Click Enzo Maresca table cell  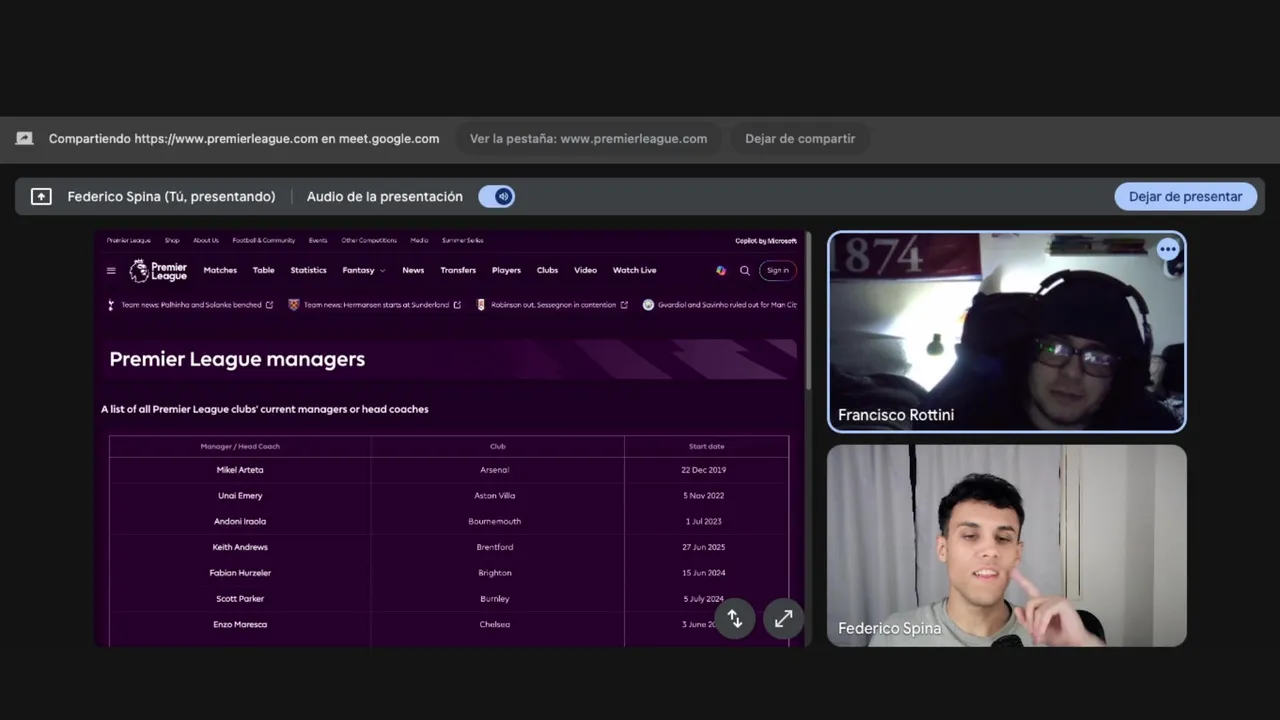[x=240, y=625]
